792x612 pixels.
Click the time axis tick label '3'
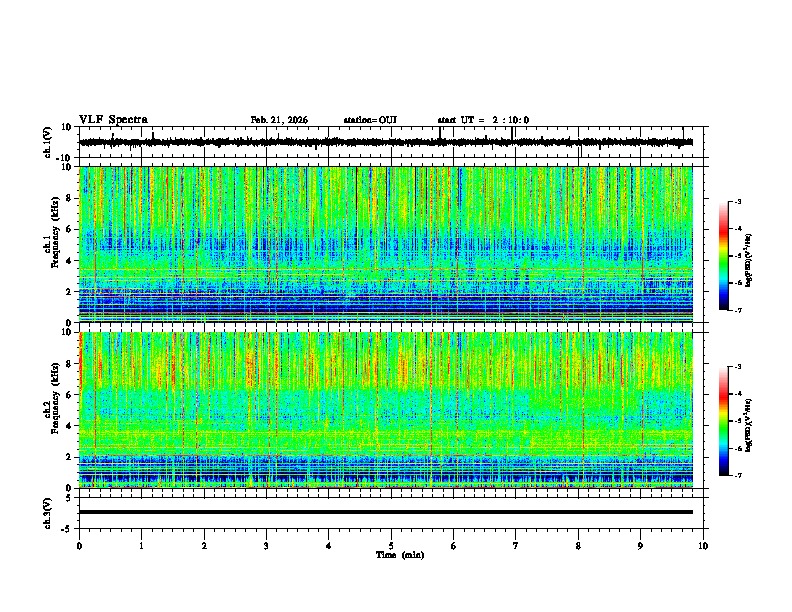click(x=266, y=546)
